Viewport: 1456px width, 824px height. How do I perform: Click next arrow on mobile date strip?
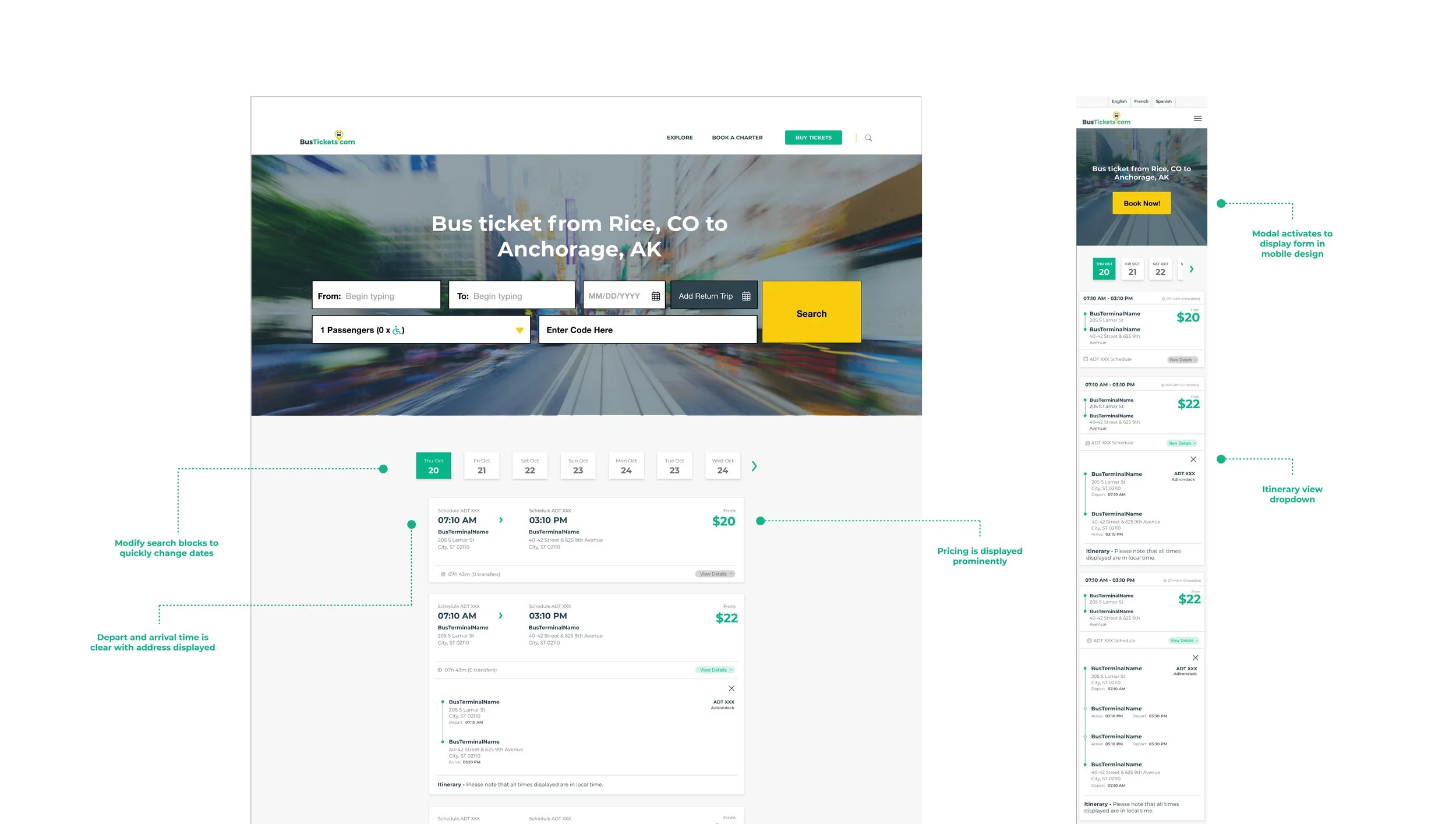[1192, 269]
